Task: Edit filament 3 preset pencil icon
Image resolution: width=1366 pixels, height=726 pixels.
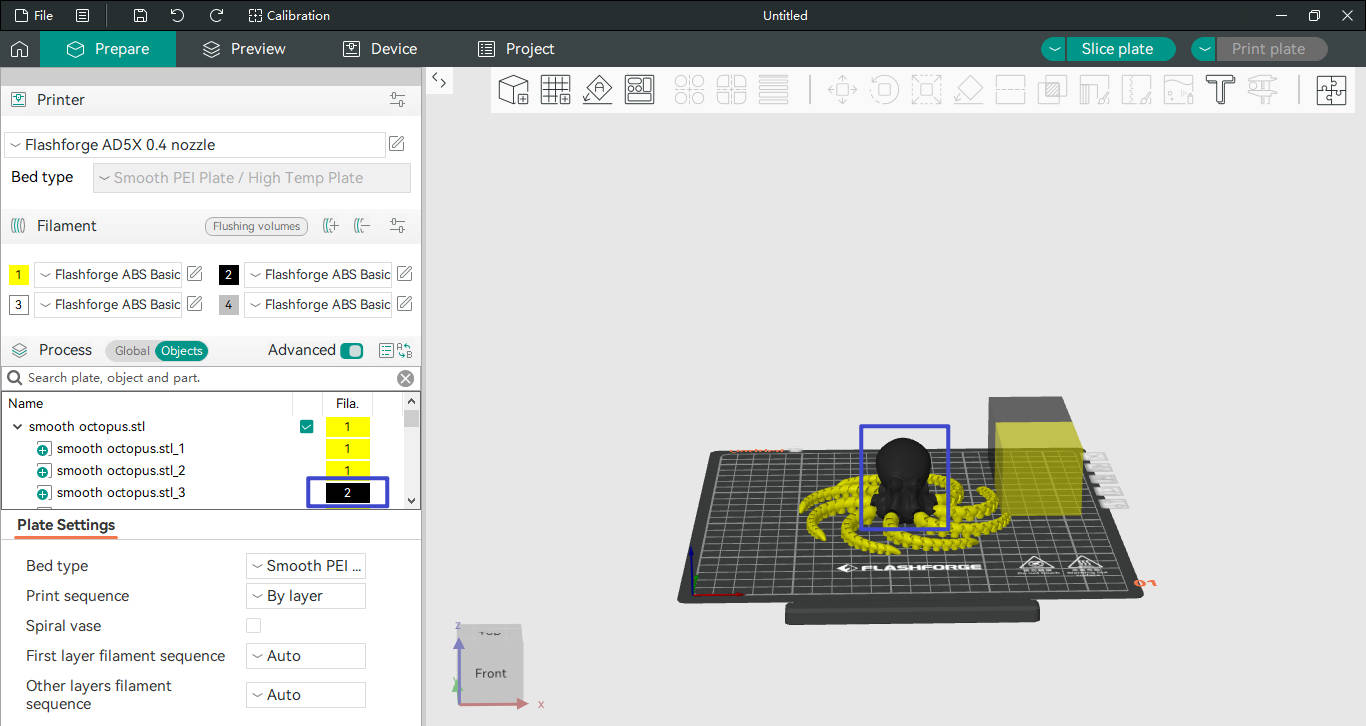Action: (x=195, y=304)
